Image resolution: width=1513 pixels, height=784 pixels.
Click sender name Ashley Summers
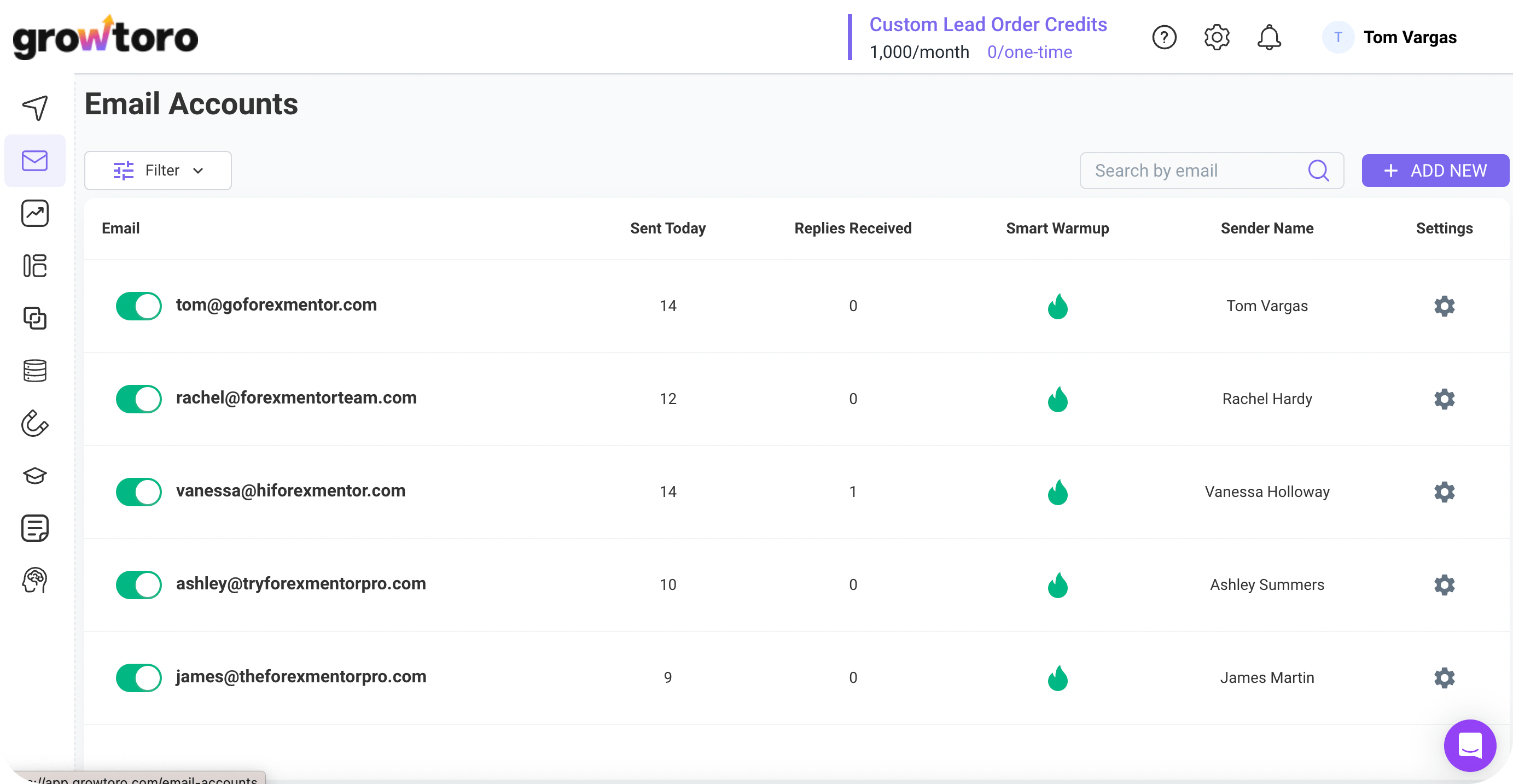(1267, 584)
